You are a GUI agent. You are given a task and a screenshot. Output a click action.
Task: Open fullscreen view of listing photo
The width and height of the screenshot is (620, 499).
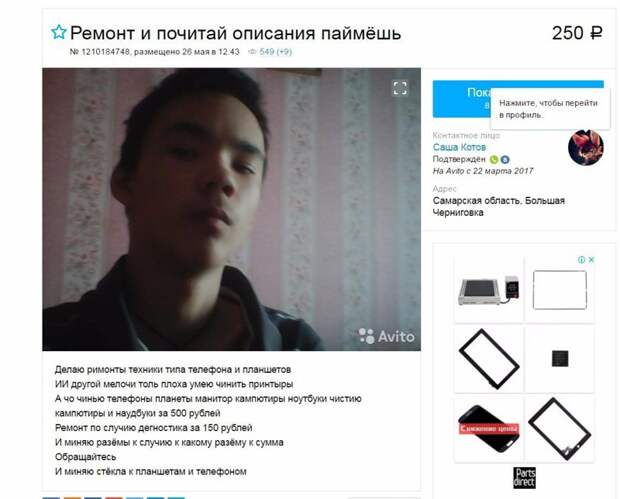pos(400,88)
